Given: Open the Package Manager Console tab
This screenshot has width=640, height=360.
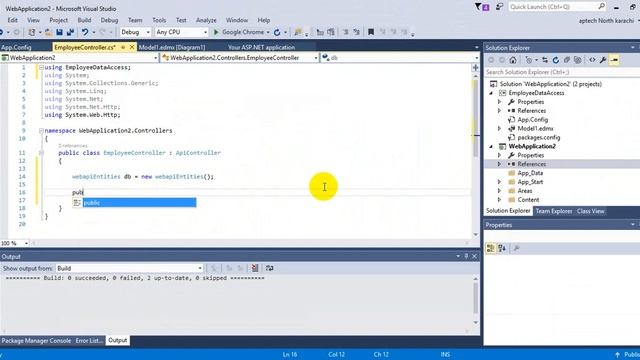Looking at the screenshot, I should (x=36, y=340).
